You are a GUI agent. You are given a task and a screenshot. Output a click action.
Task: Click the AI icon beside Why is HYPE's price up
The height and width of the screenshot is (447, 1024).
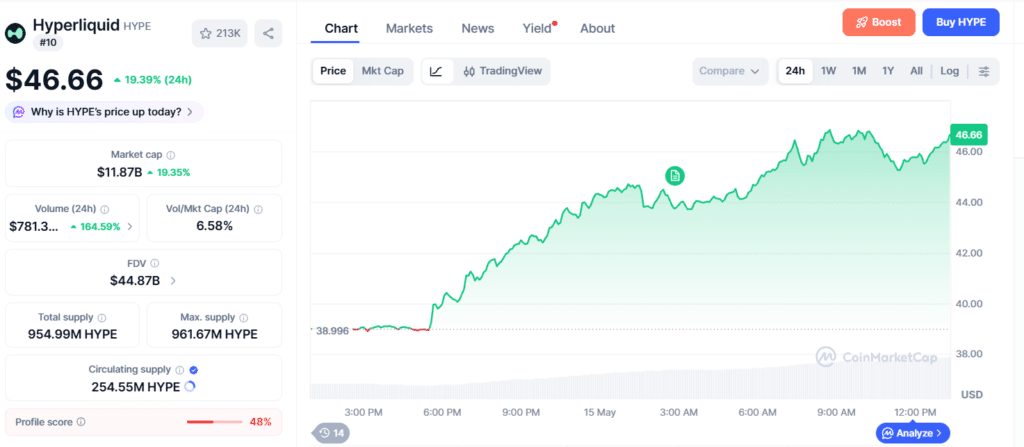pyautogui.click(x=20, y=112)
